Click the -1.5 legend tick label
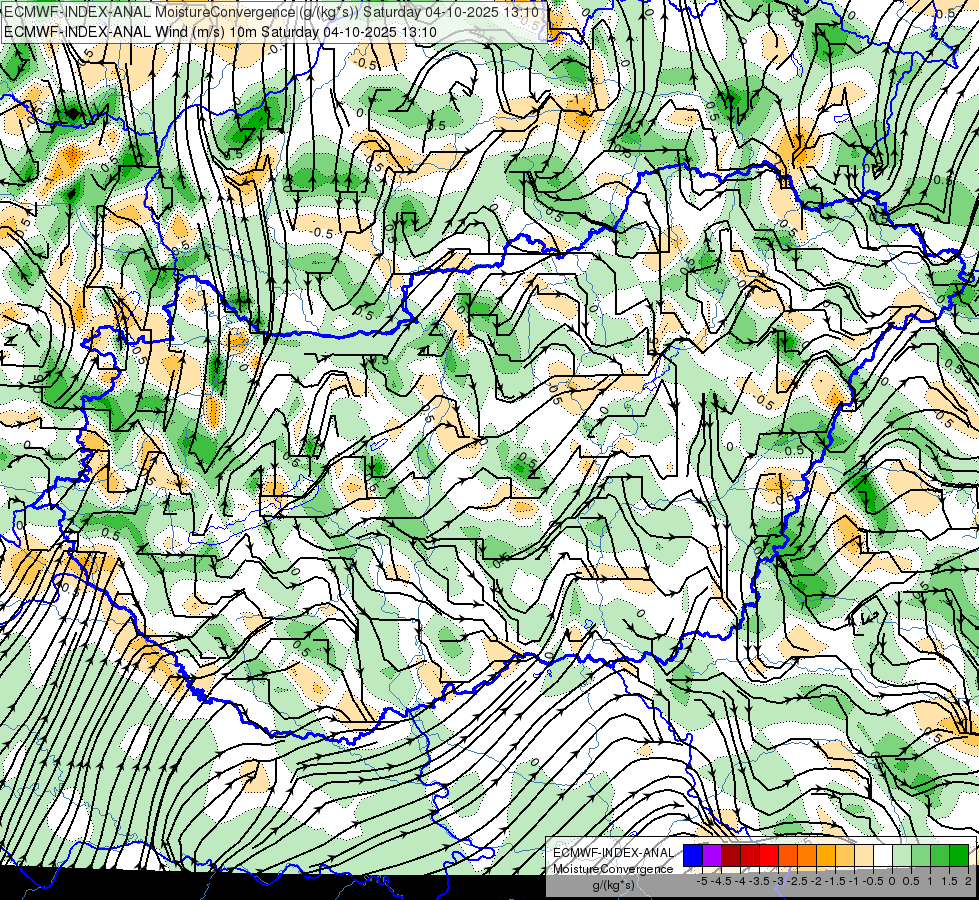Image resolution: width=979 pixels, height=900 pixels. (835, 881)
